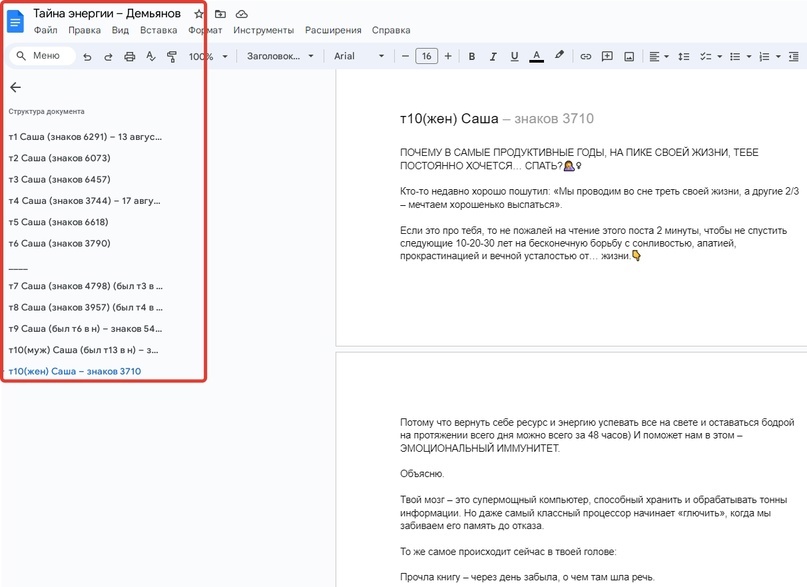Decrease font size with minus button
The width and height of the screenshot is (807, 587).
click(x=405, y=56)
